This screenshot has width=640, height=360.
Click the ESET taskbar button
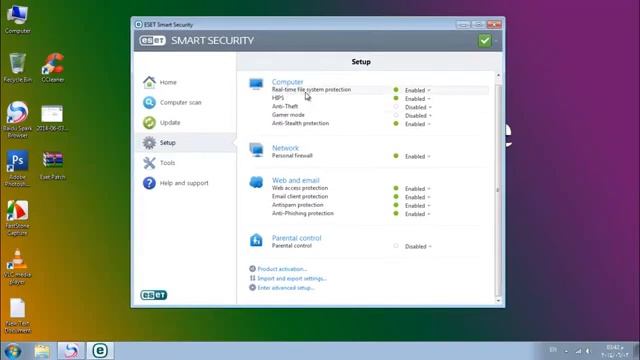(100, 351)
